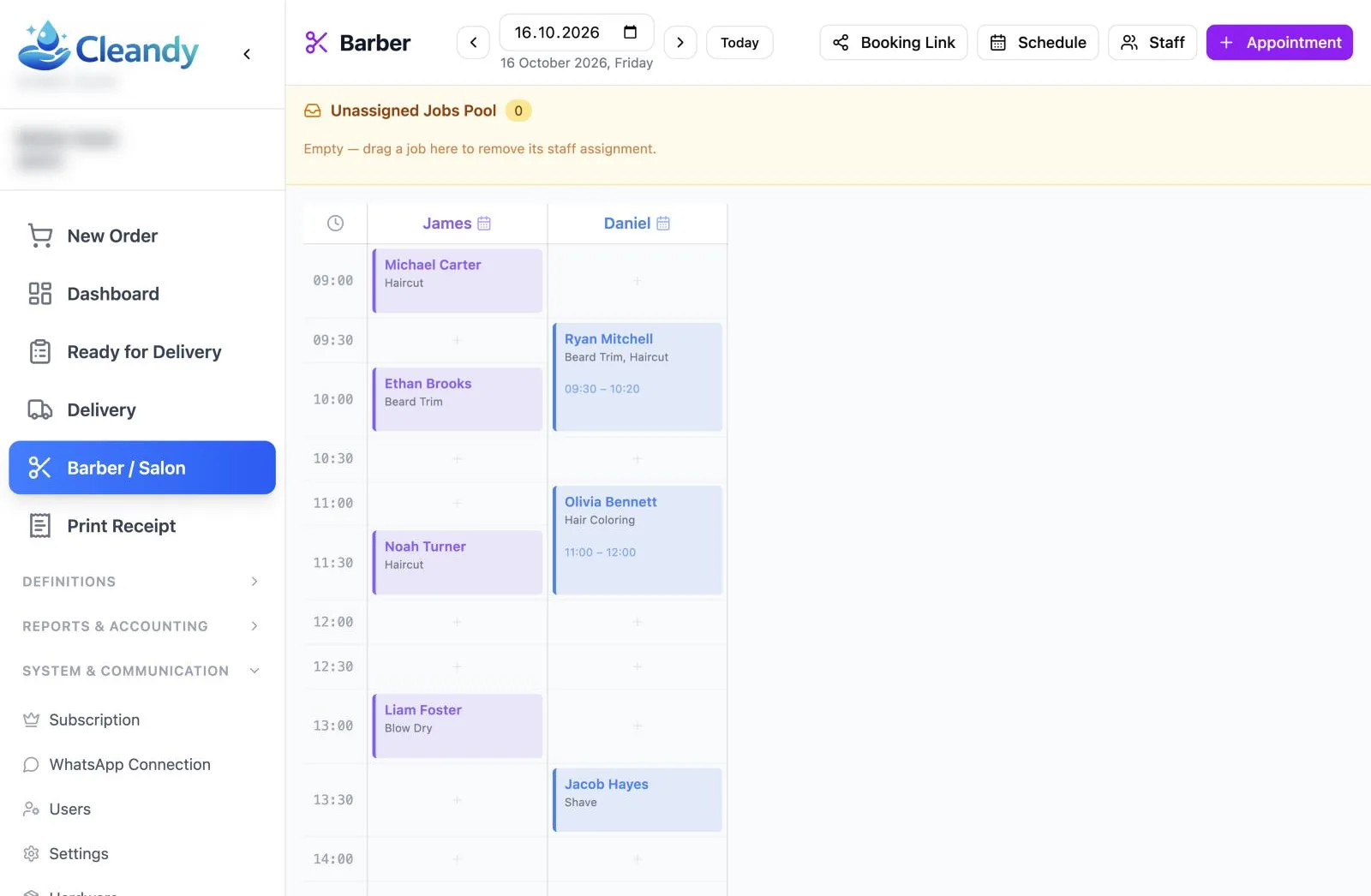Go to next day arrow
1371x896 pixels.
coord(680,42)
